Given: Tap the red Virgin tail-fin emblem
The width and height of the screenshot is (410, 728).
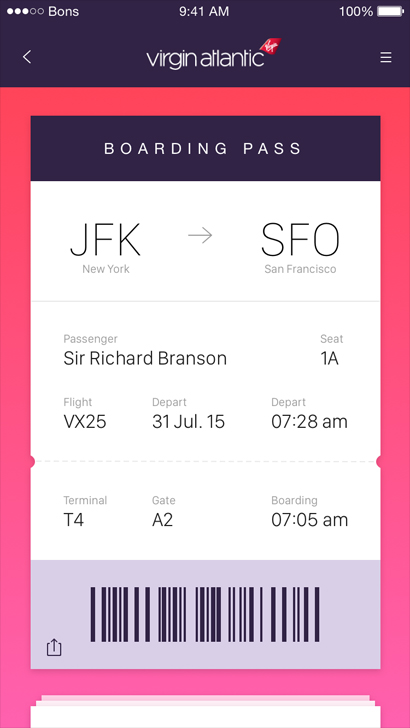Looking at the screenshot, I should (x=271, y=46).
